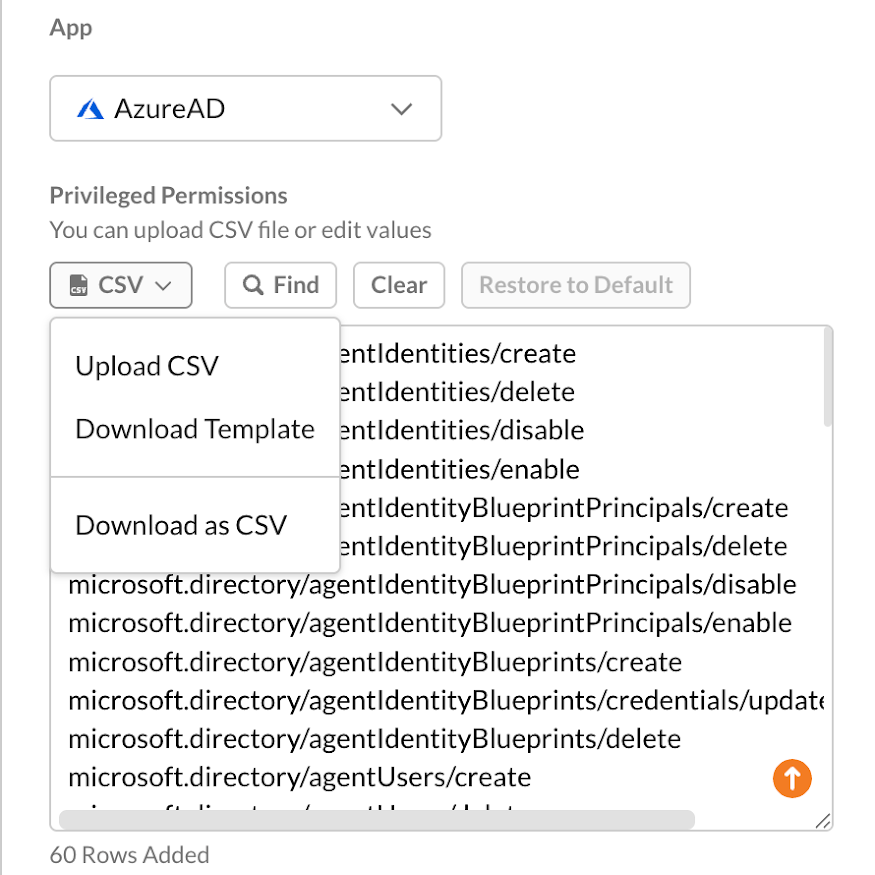The image size is (875, 875).
Task: Click the CSV file icon
Action: [x=79, y=285]
